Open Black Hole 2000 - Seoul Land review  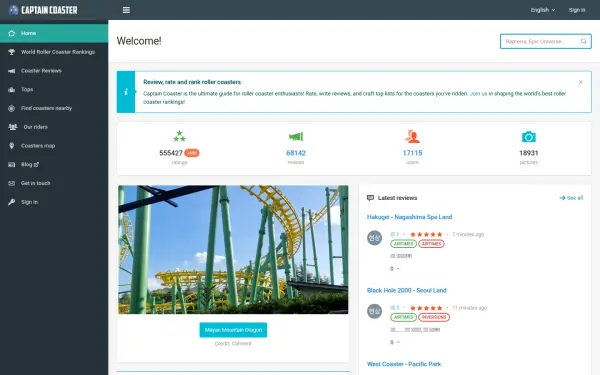tap(406, 290)
